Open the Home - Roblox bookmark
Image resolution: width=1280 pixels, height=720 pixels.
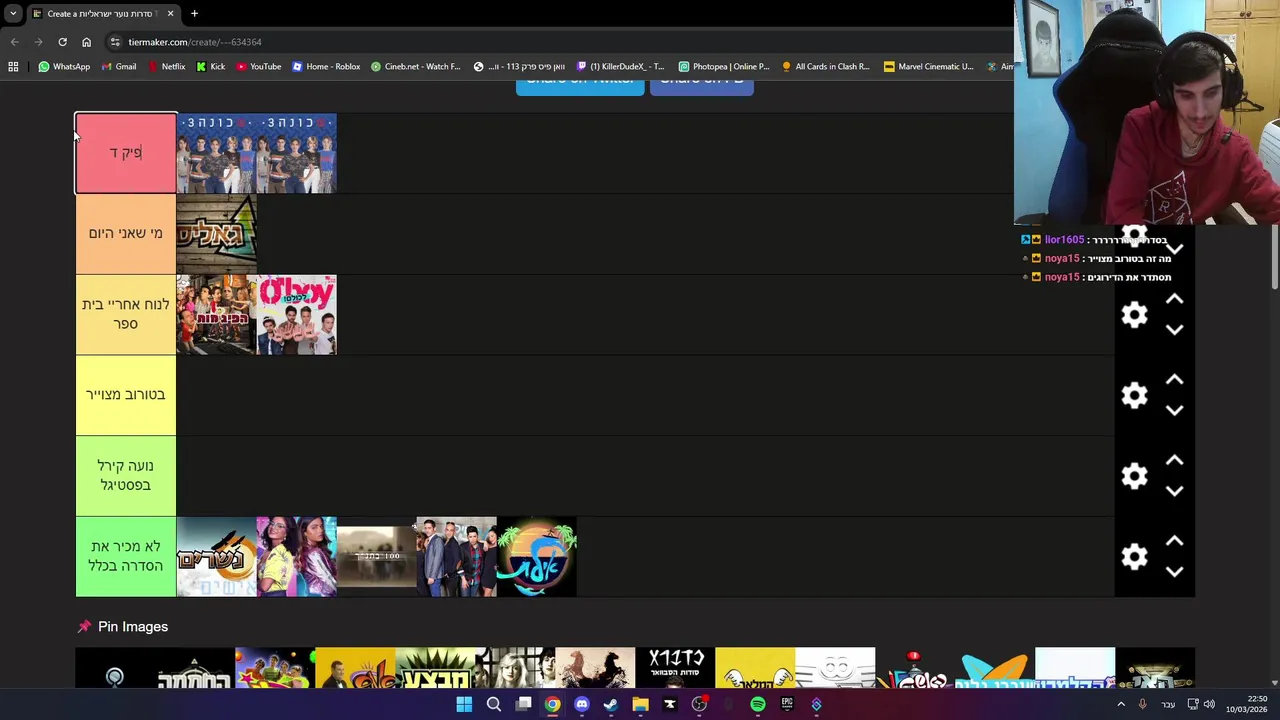point(326,67)
